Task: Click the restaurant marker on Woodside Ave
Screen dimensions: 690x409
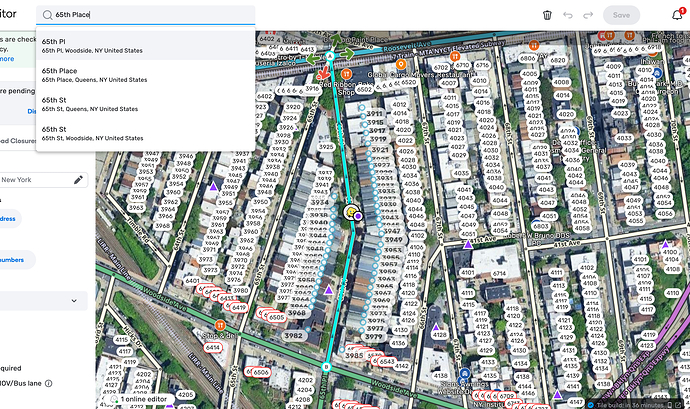Action: pos(220,325)
